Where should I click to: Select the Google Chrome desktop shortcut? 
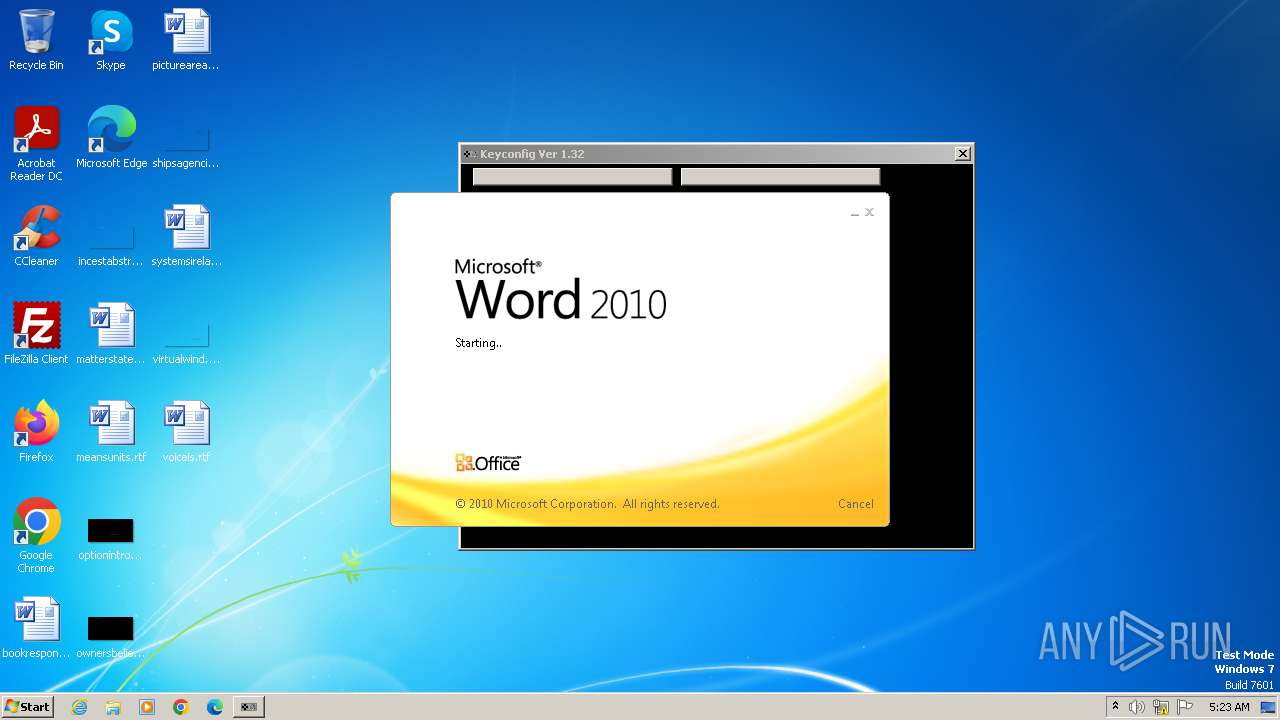click(36, 537)
